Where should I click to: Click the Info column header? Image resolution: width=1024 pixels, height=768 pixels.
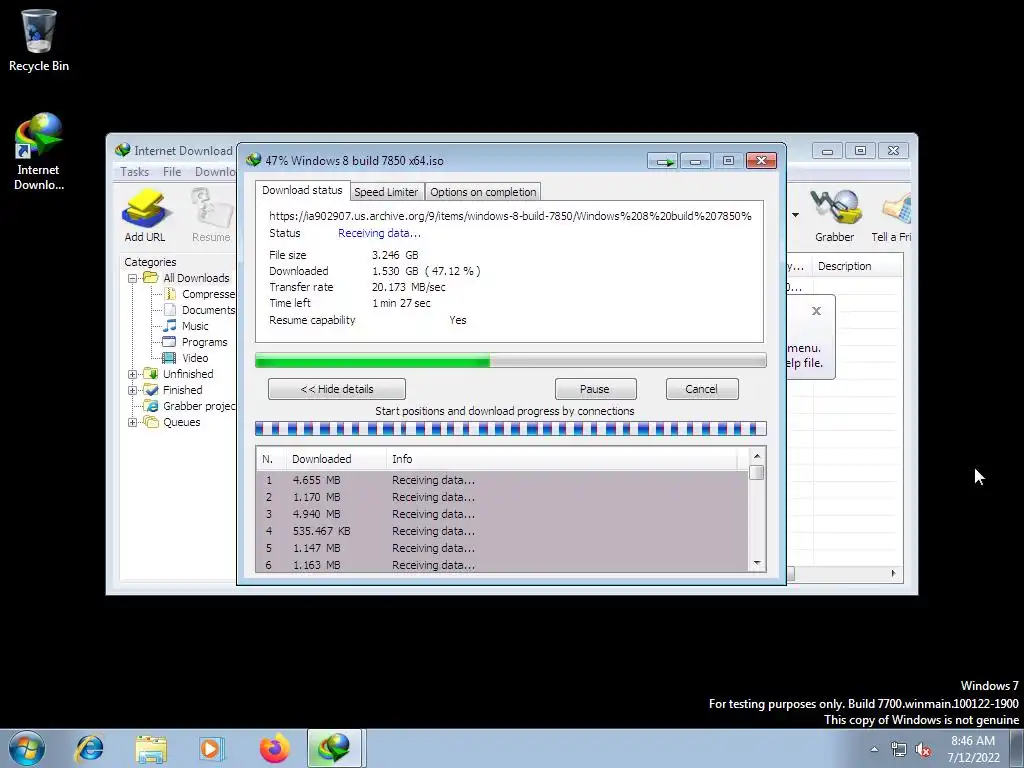[x=564, y=459]
